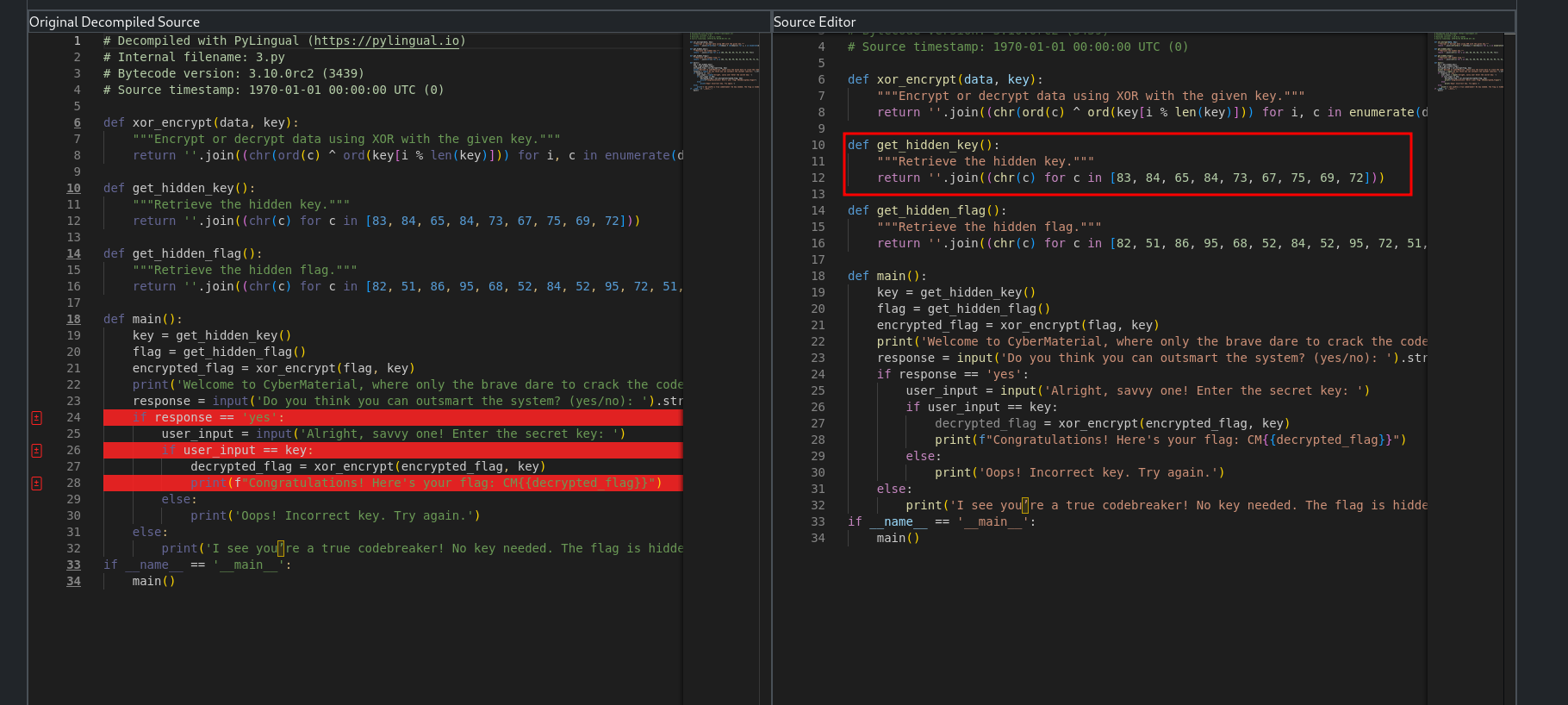Image resolution: width=1568 pixels, height=705 pixels.
Task: Click "main()" call on line 34 in left panel
Action: pos(153,581)
